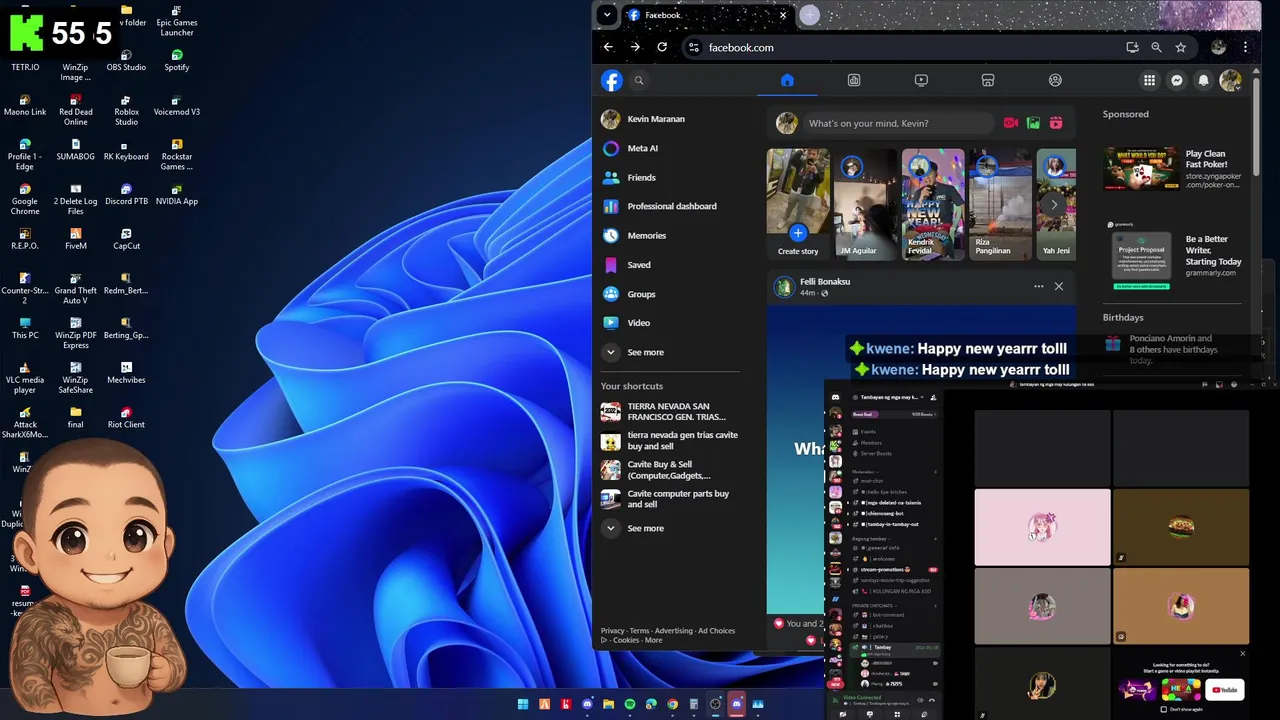Create a story with the plus card
This screenshot has width=1280, height=720.
[x=798, y=204]
